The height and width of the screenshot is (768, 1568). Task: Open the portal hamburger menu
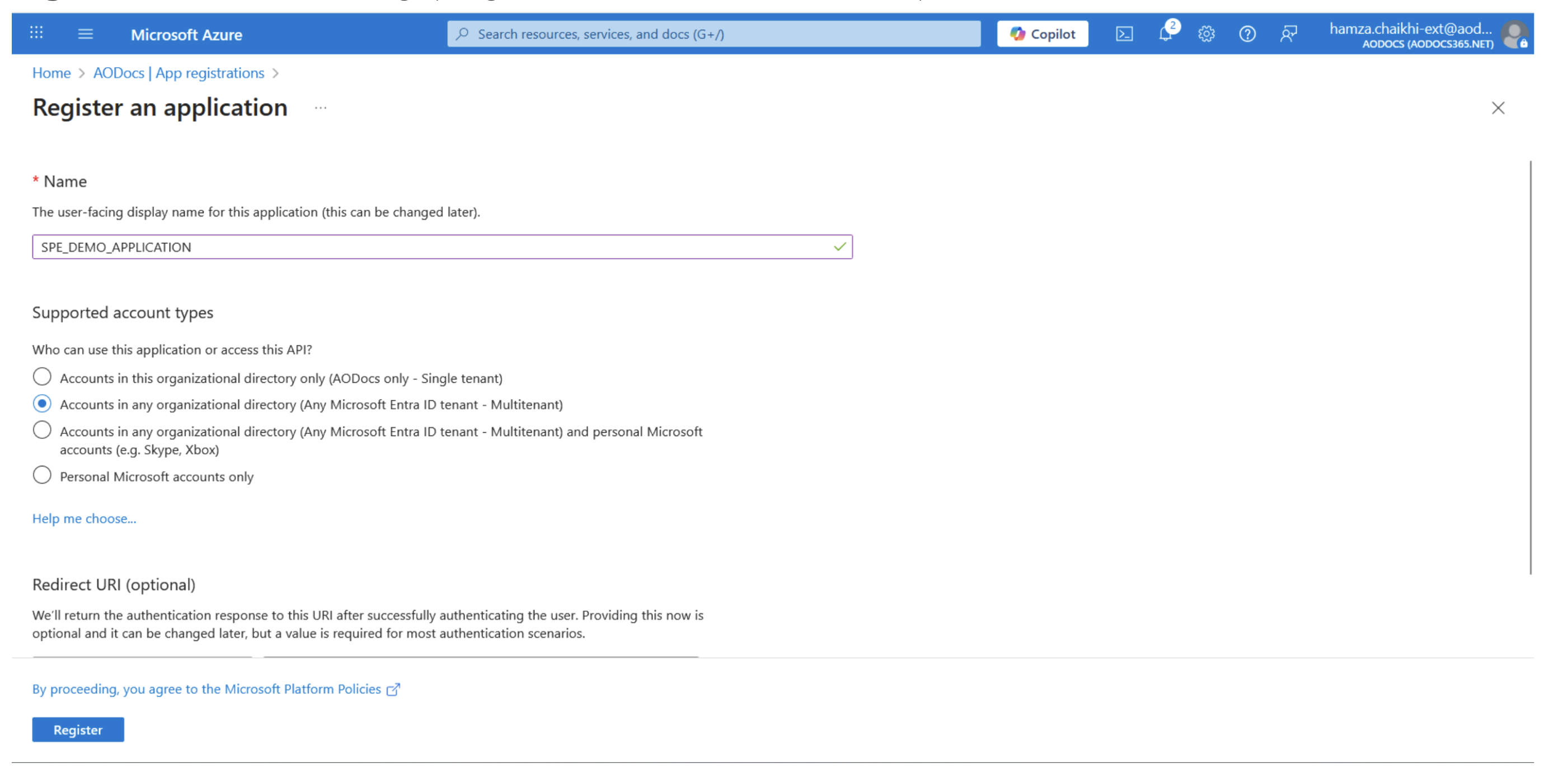tap(85, 34)
